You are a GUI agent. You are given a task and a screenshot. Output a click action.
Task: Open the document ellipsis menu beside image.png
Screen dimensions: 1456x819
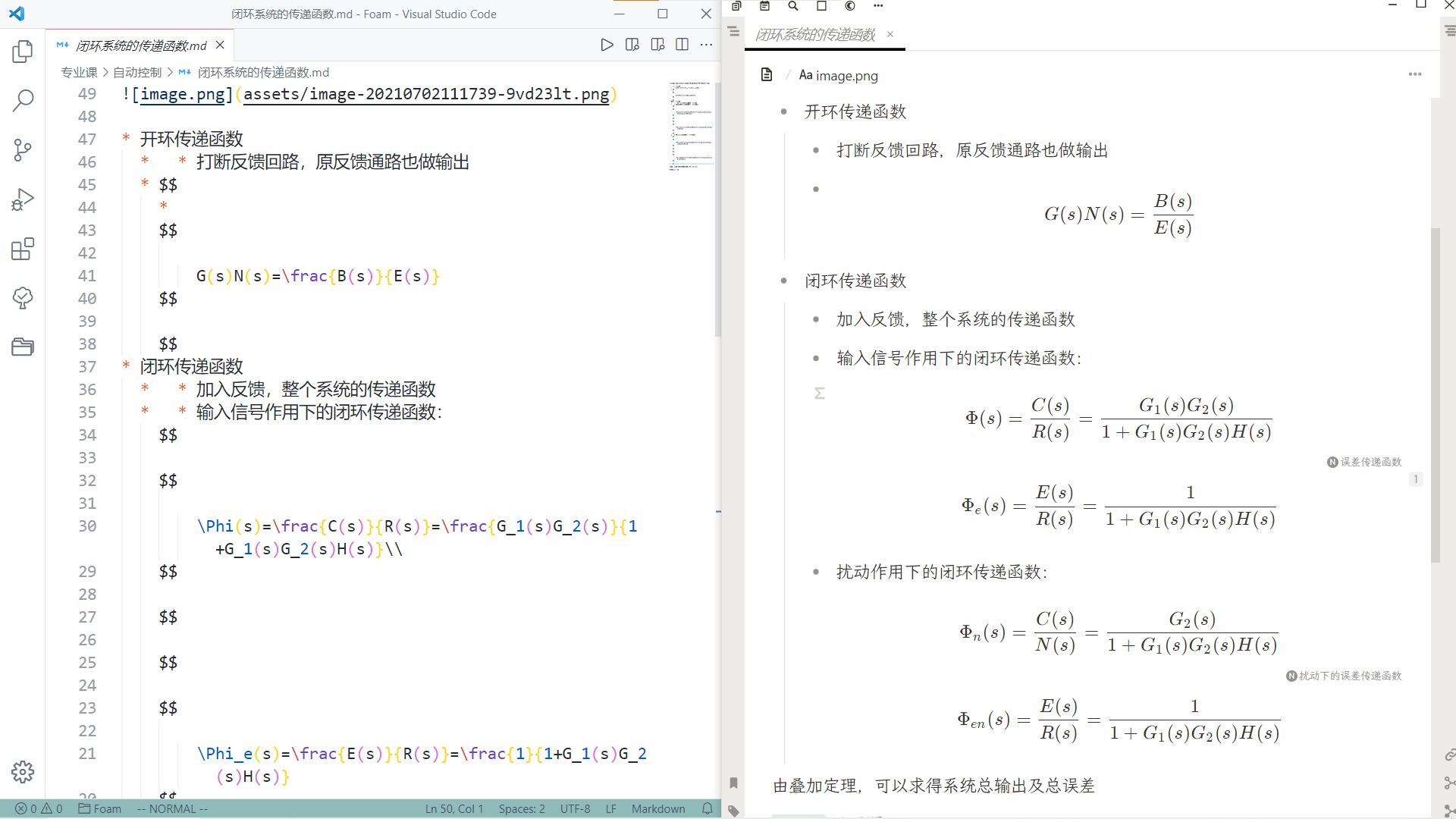point(1414,74)
